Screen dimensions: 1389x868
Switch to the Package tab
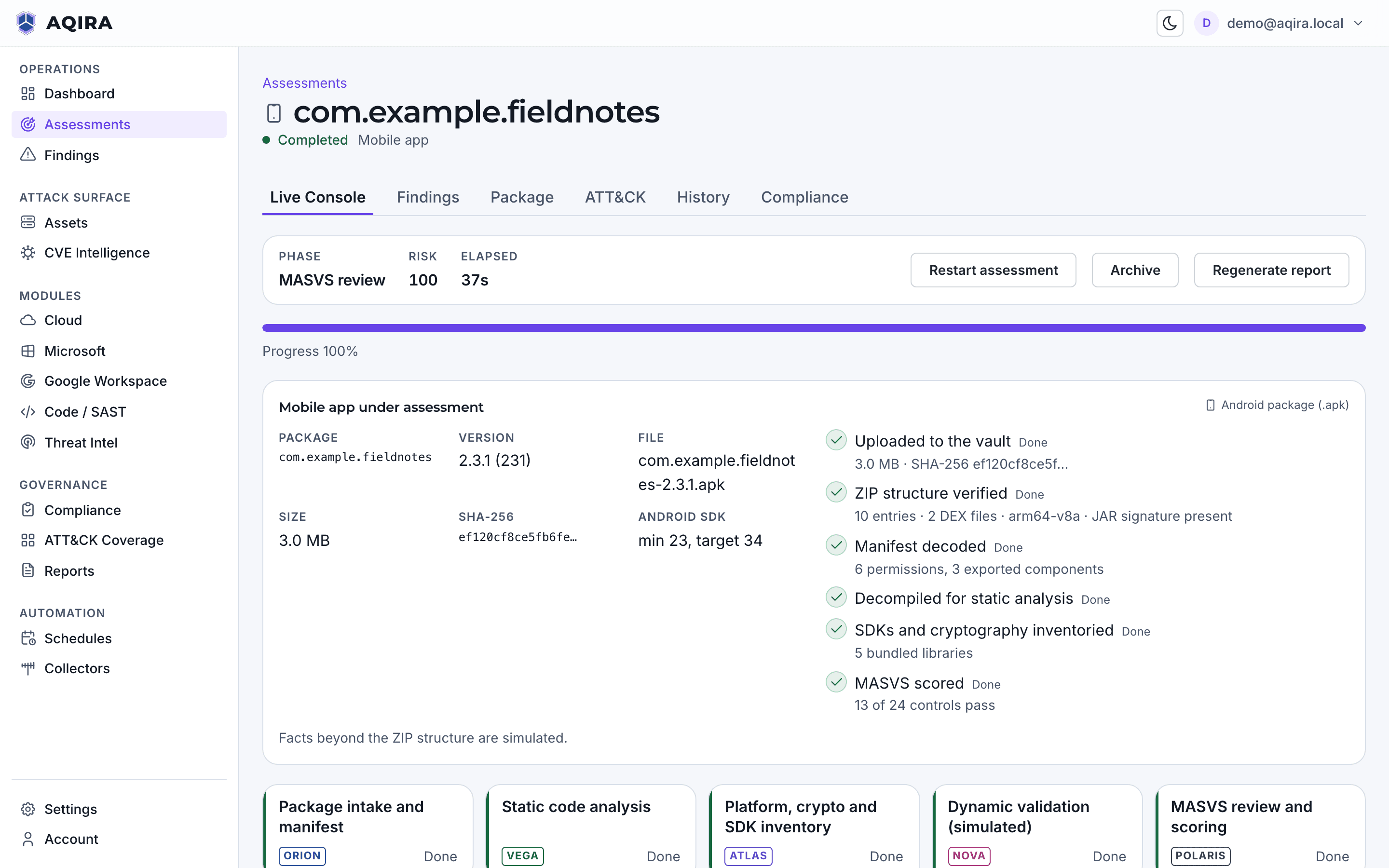[522, 198]
